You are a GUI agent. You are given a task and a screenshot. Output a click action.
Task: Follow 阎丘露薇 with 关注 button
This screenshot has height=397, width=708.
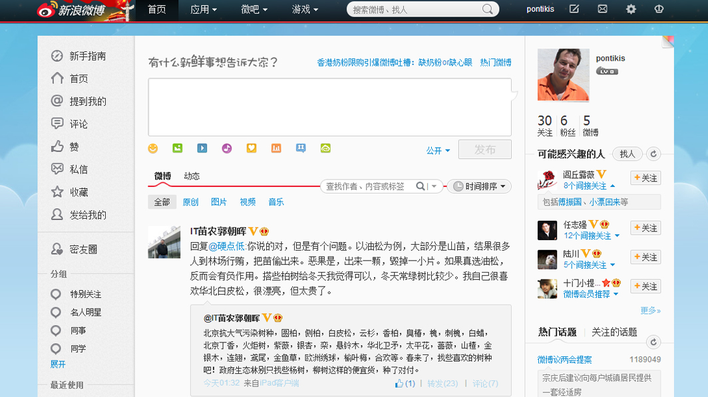pos(646,178)
